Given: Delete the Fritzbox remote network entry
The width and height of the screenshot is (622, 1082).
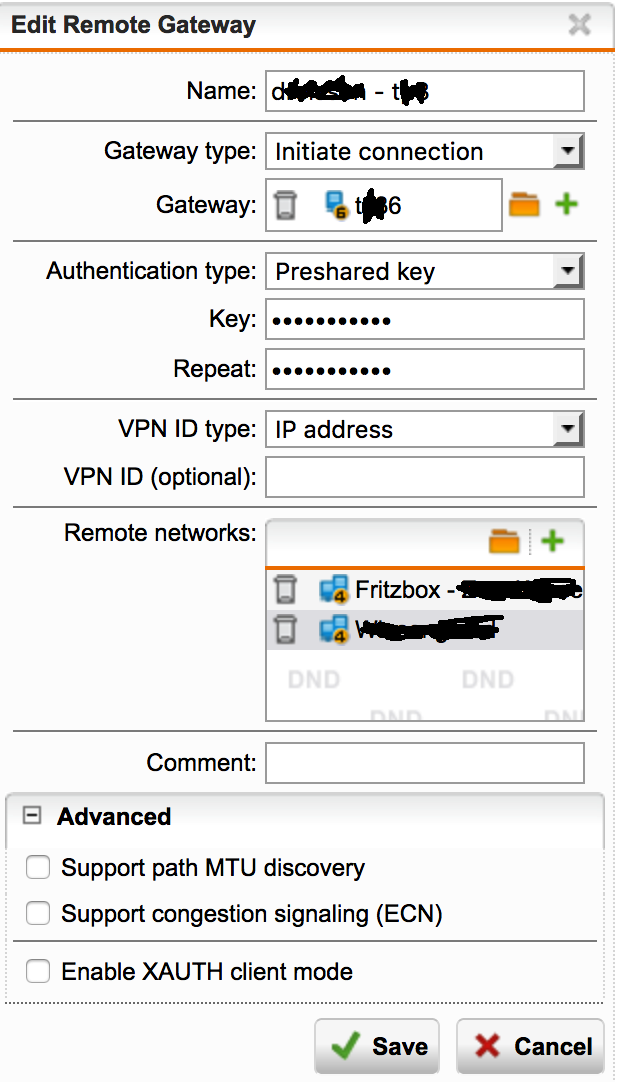Looking at the screenshot, I should pyautogui.click(x=286, y=591).
